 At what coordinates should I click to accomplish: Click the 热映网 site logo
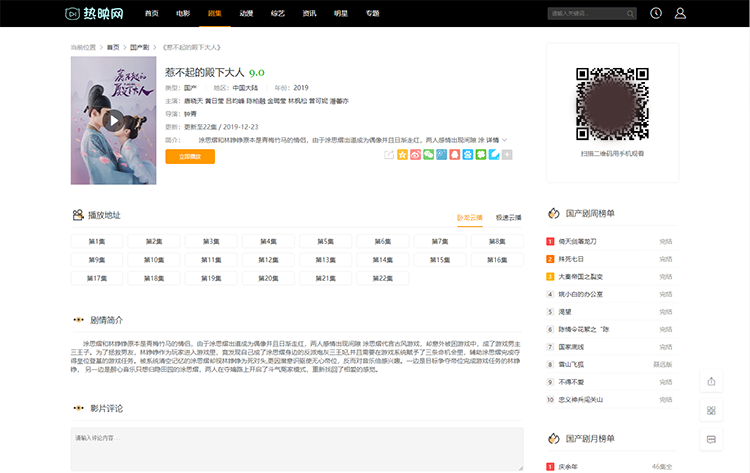(94, 13)
